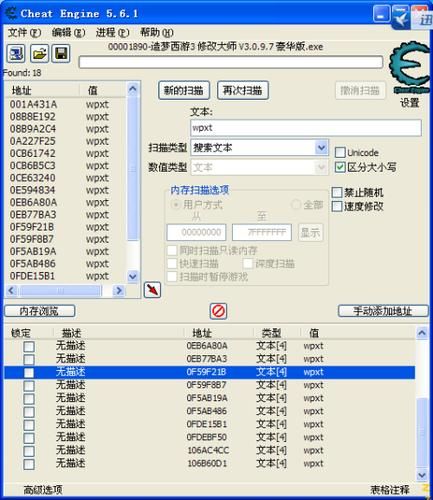Click the 文本 search input field containing wpxt
Screen dimensions: 433x500
click(x=306, y=128)
